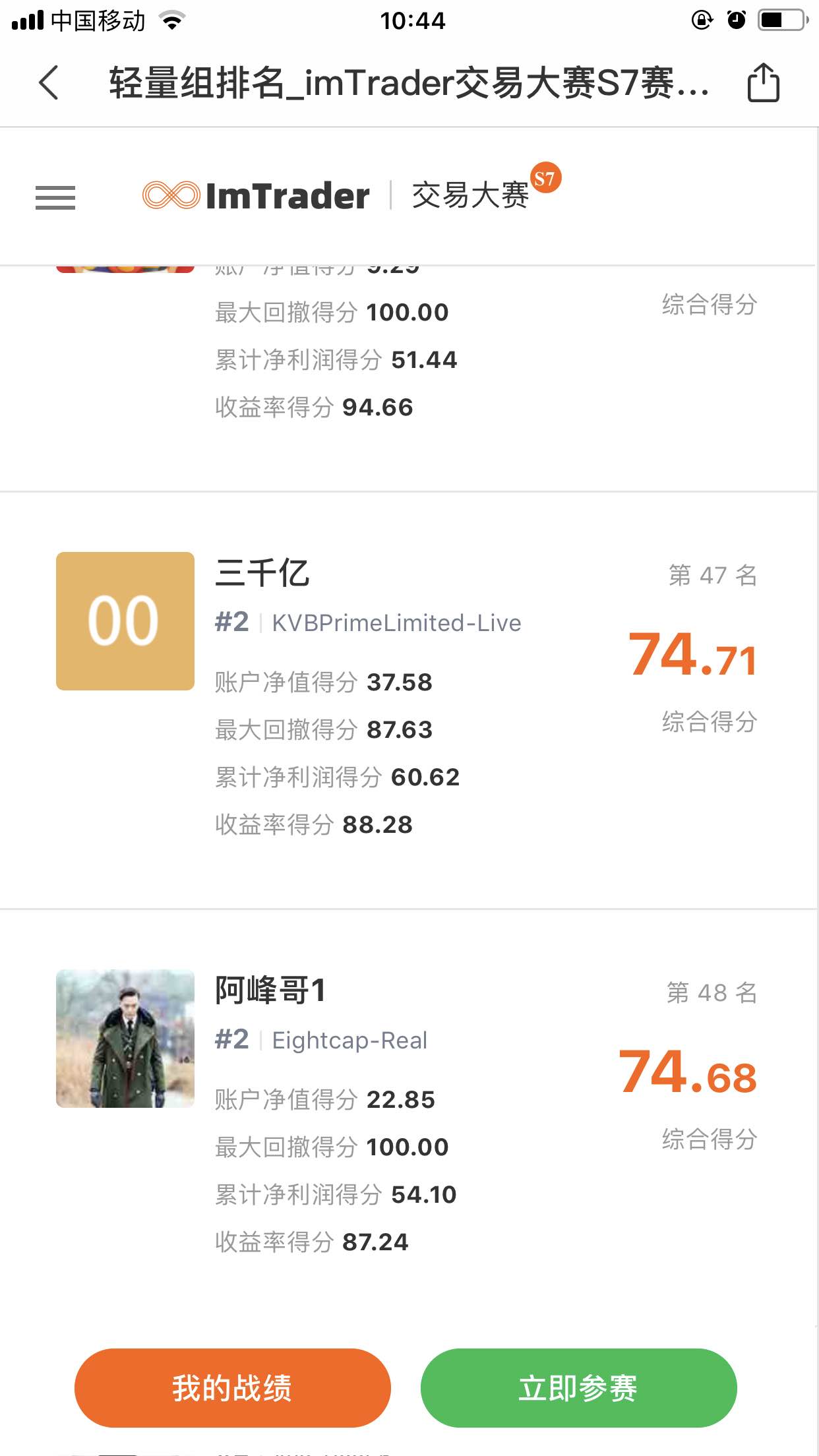Select the 交易大赛 header title

(x=470, y=195)
